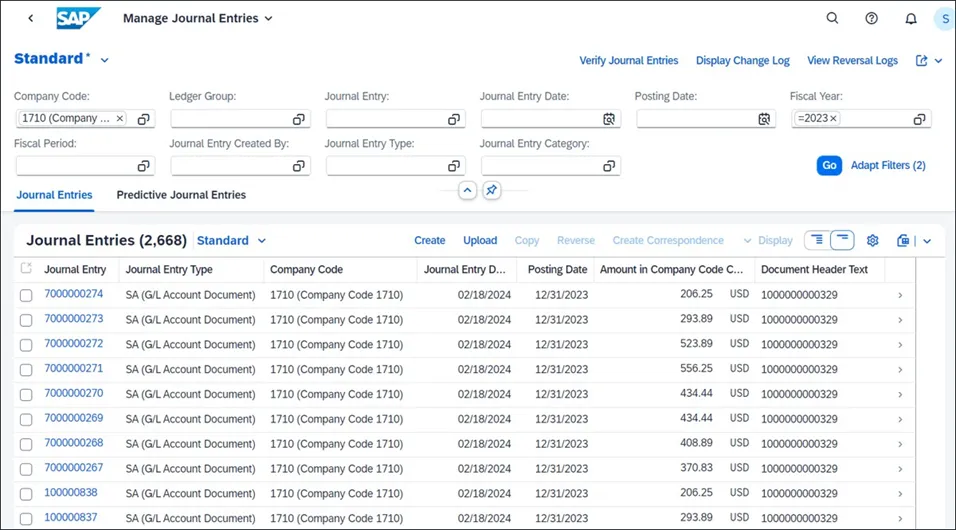Select the Journal Entries tab

click(x=54, y=195)
